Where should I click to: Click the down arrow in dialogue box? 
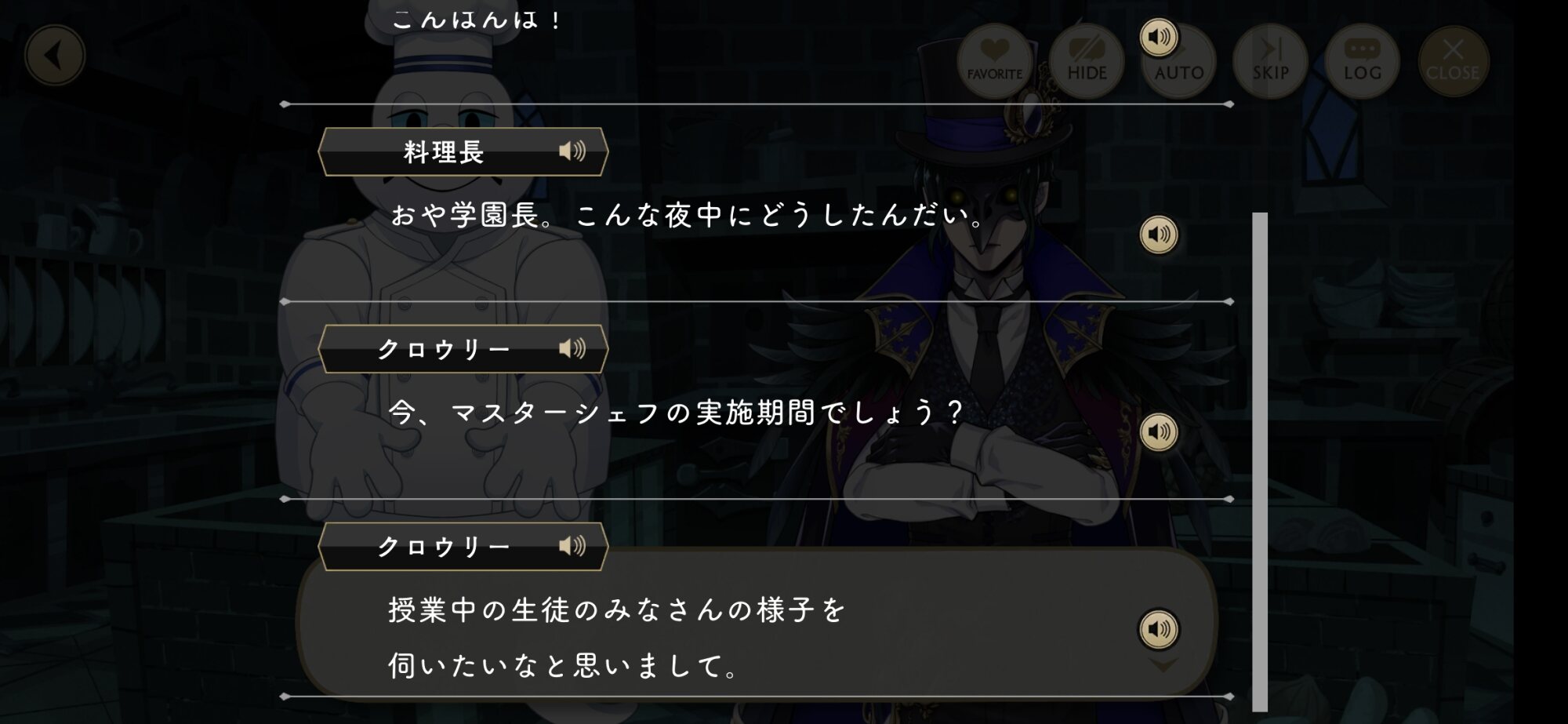click(1163, 665)
